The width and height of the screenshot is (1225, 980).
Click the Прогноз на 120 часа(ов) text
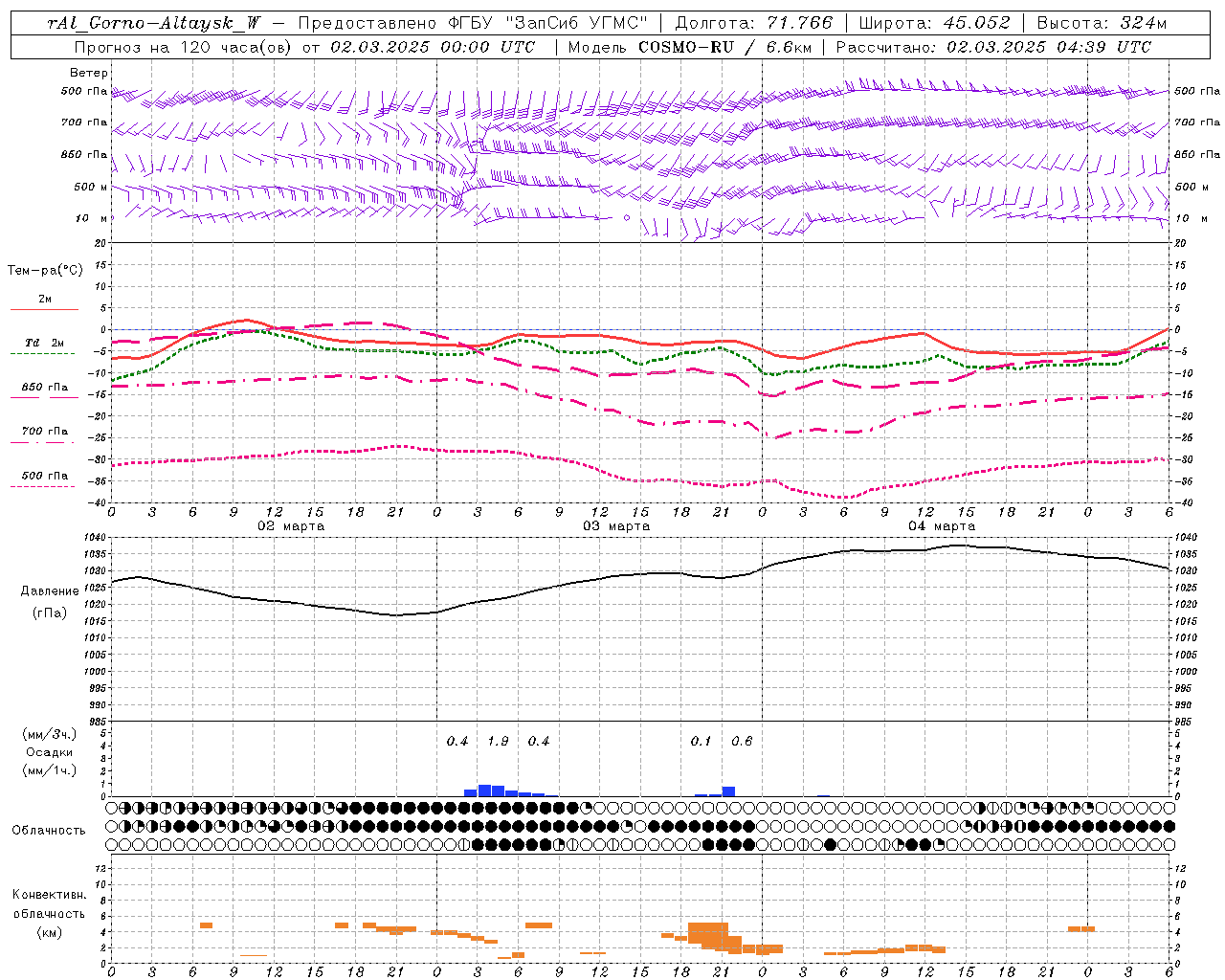[x=182, y=47]
